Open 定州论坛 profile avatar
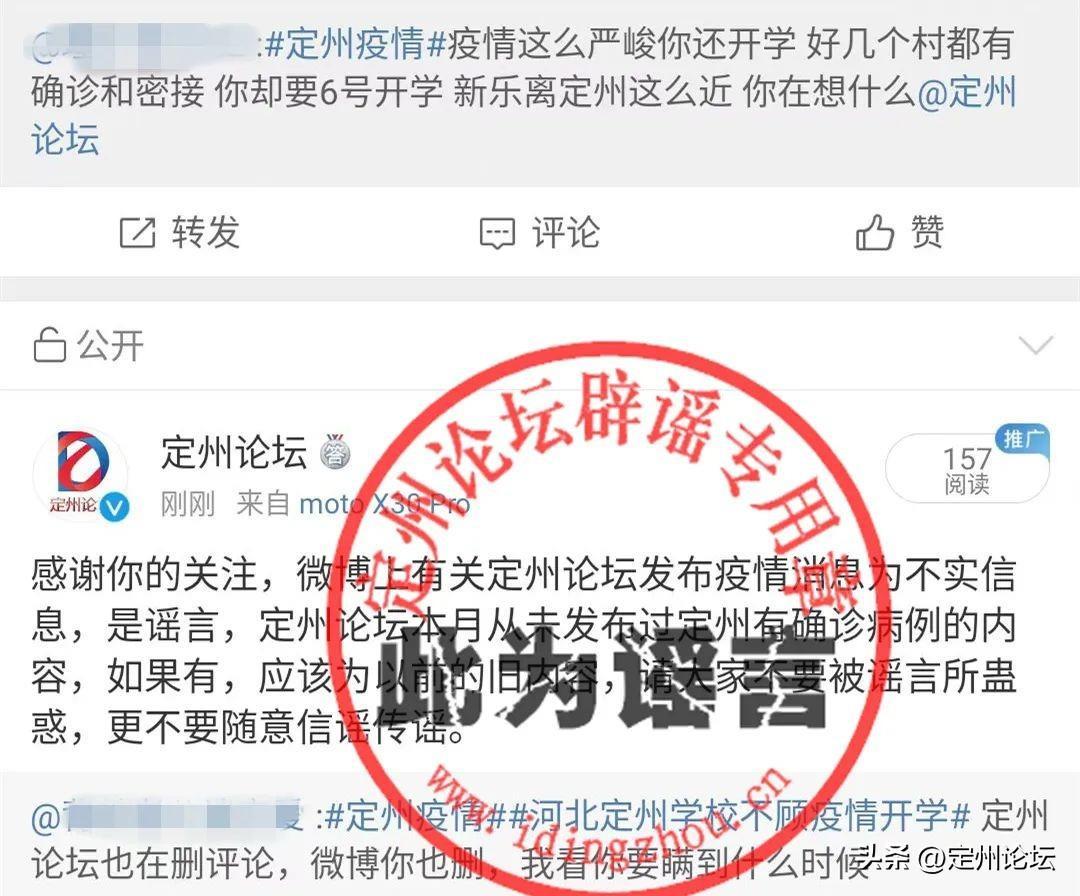1080x896 pixels. pyautogui.click(x=81, y=473)
